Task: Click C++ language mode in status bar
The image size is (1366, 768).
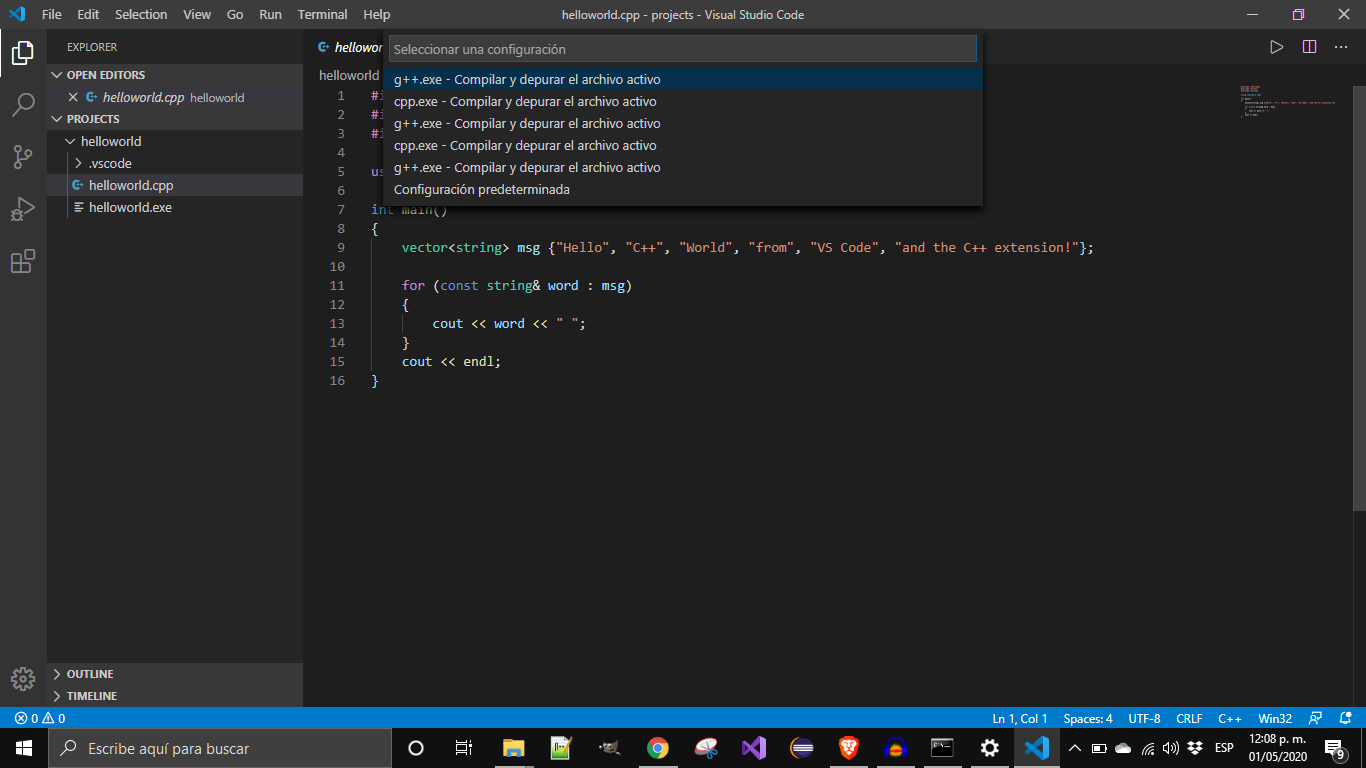Action: [x=1230, y=718]
